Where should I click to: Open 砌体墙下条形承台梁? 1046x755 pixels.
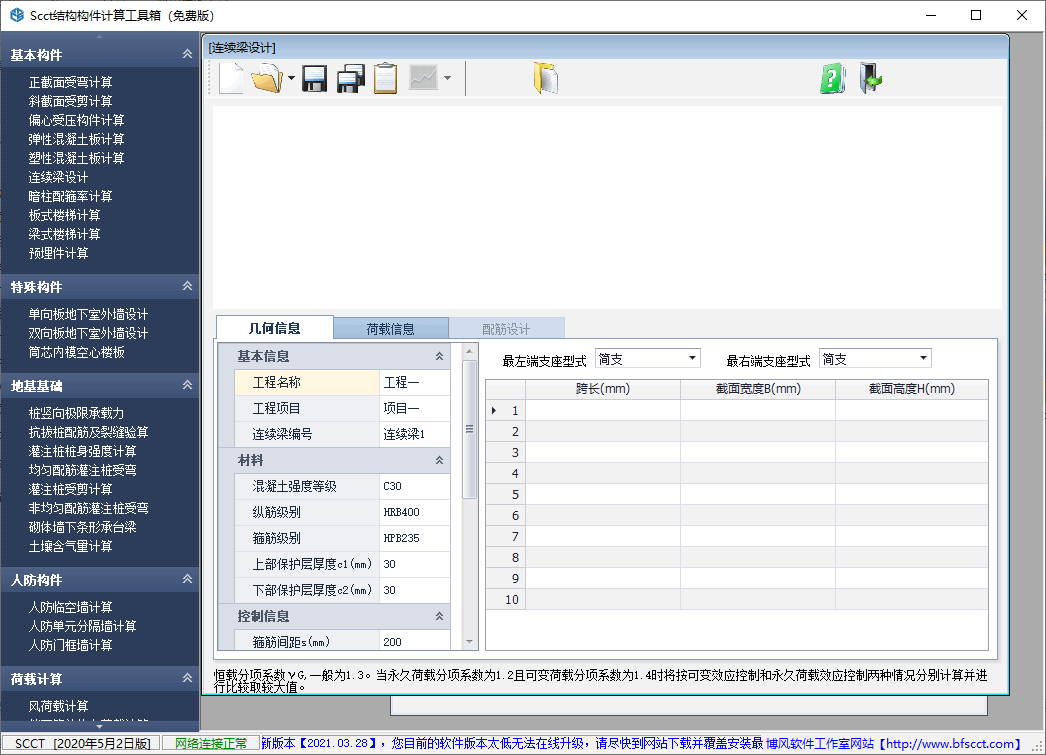coord(82,527)
